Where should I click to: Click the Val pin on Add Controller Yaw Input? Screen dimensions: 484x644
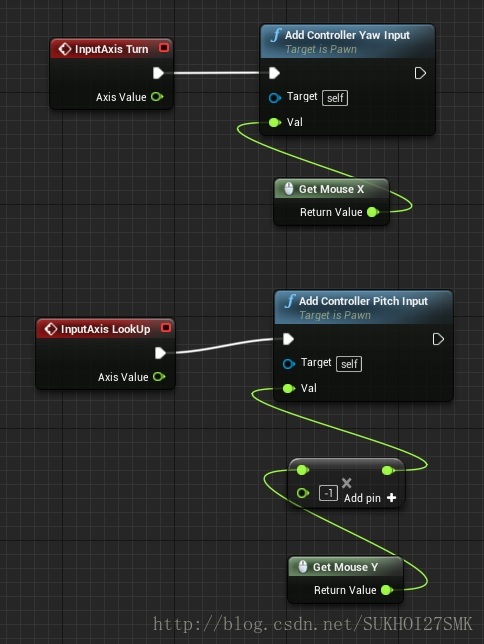(x=274, y=122)
